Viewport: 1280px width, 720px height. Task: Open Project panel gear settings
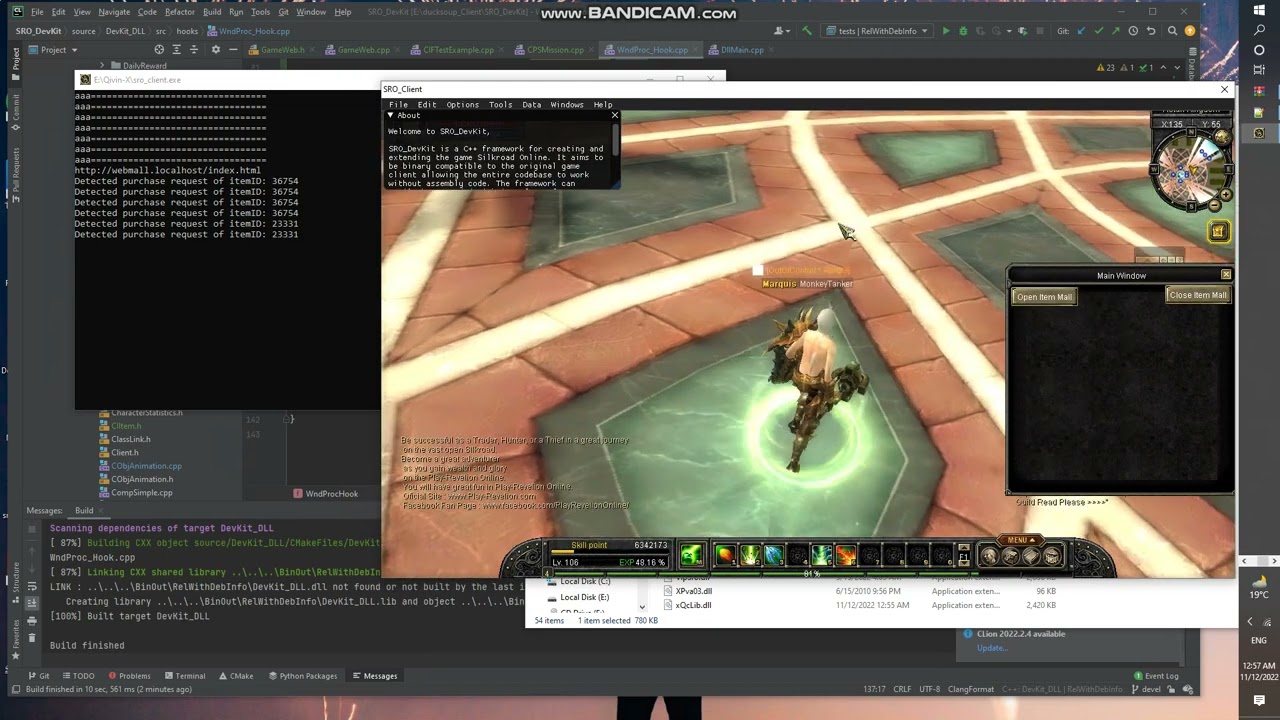coord(215,49)
